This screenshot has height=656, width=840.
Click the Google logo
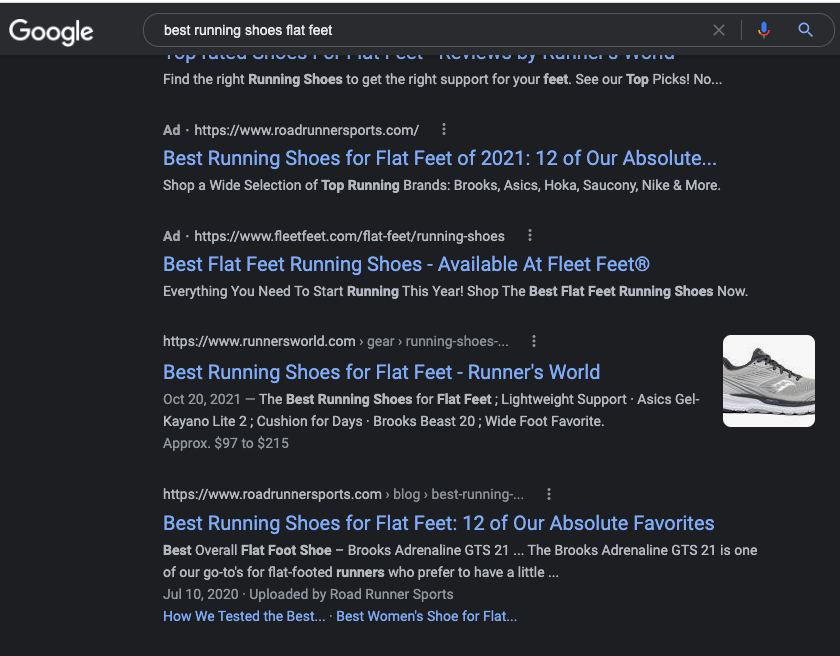[x=51, y=32]
